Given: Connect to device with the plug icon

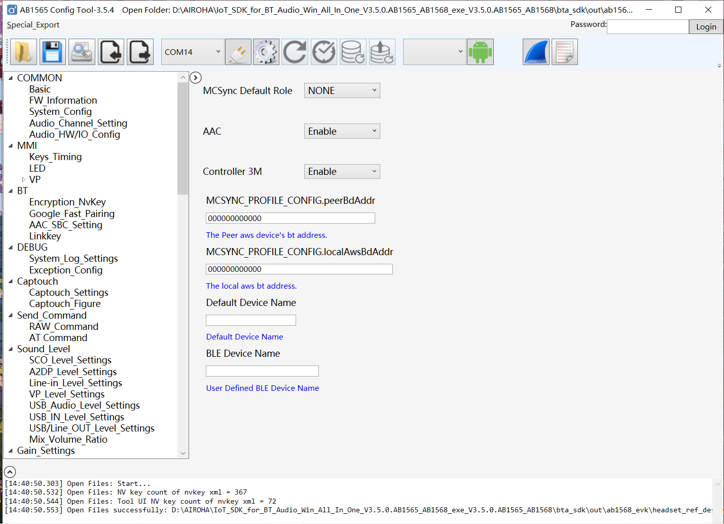Looking at the screenshot, I should click(238, 52).
